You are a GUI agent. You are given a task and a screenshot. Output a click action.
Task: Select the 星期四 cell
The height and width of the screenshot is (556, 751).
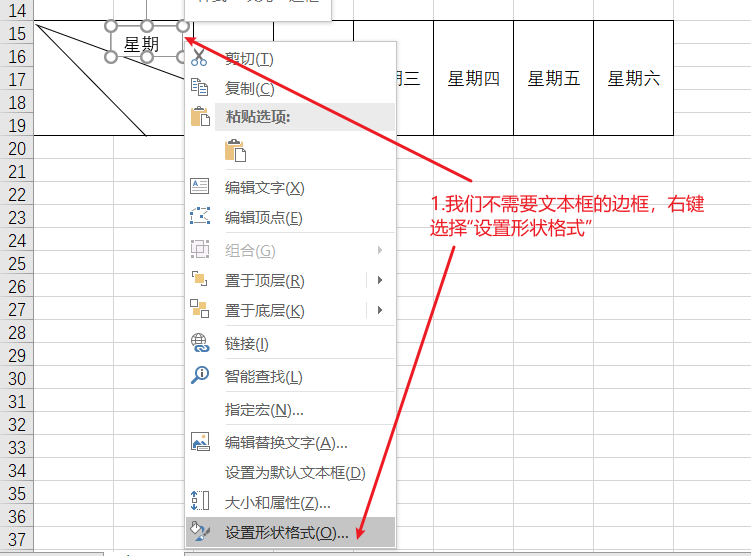473,78
